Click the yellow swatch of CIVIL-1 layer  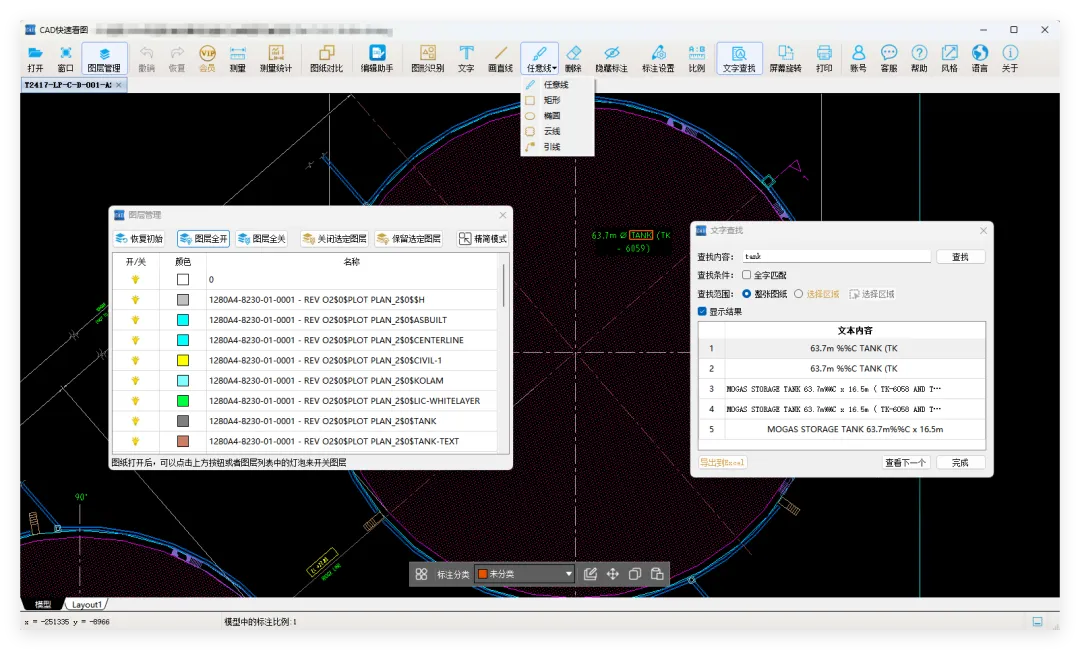pos(183,360)
